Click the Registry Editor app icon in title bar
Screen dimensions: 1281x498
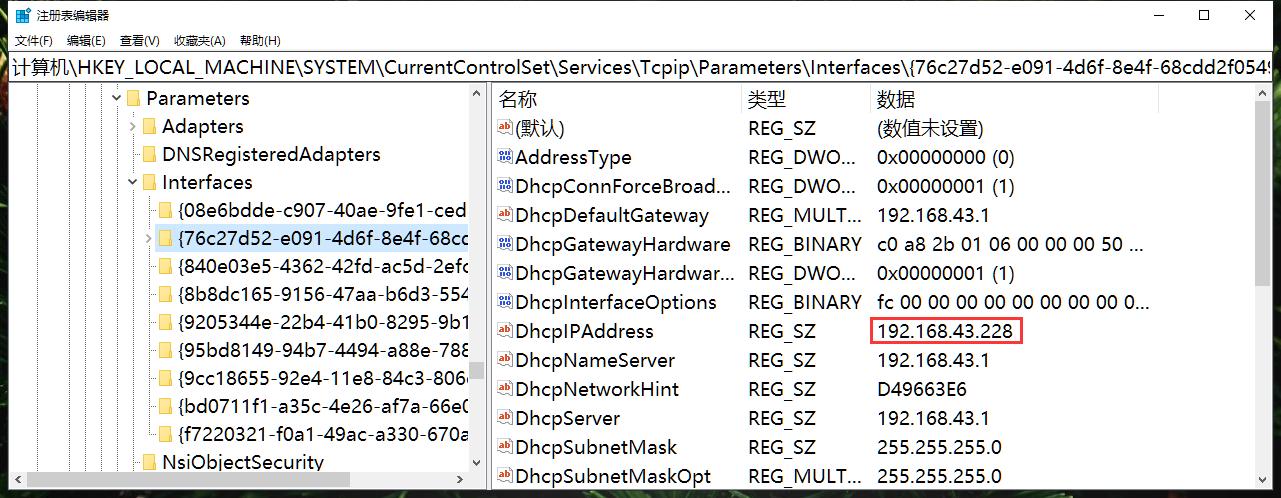point(22,15)
